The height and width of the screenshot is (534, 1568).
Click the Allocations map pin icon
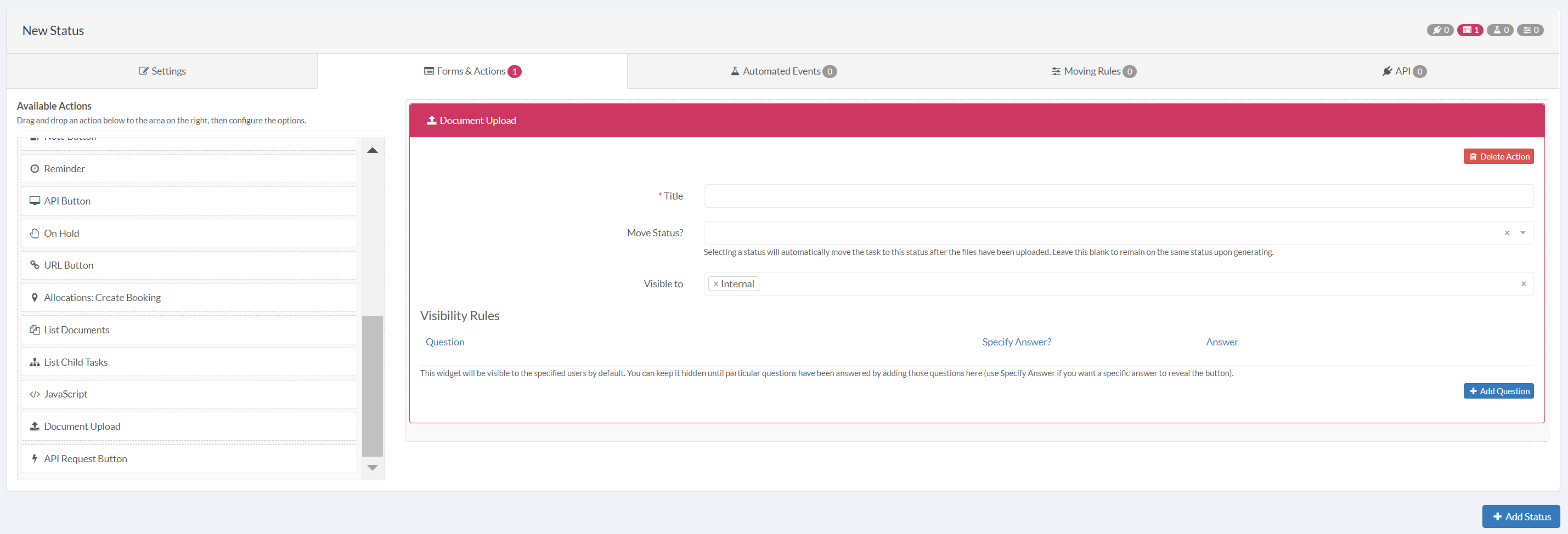coord(35,297)
